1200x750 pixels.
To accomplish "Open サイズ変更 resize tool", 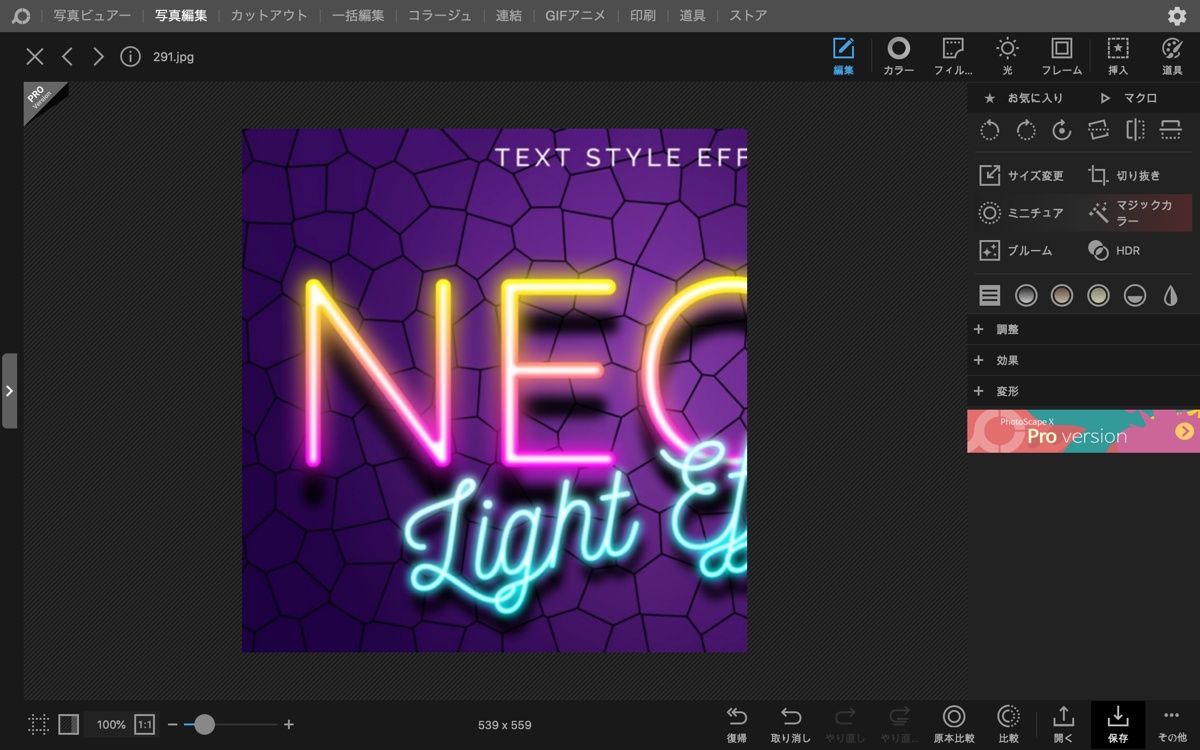I will (x=1022, y=176).
